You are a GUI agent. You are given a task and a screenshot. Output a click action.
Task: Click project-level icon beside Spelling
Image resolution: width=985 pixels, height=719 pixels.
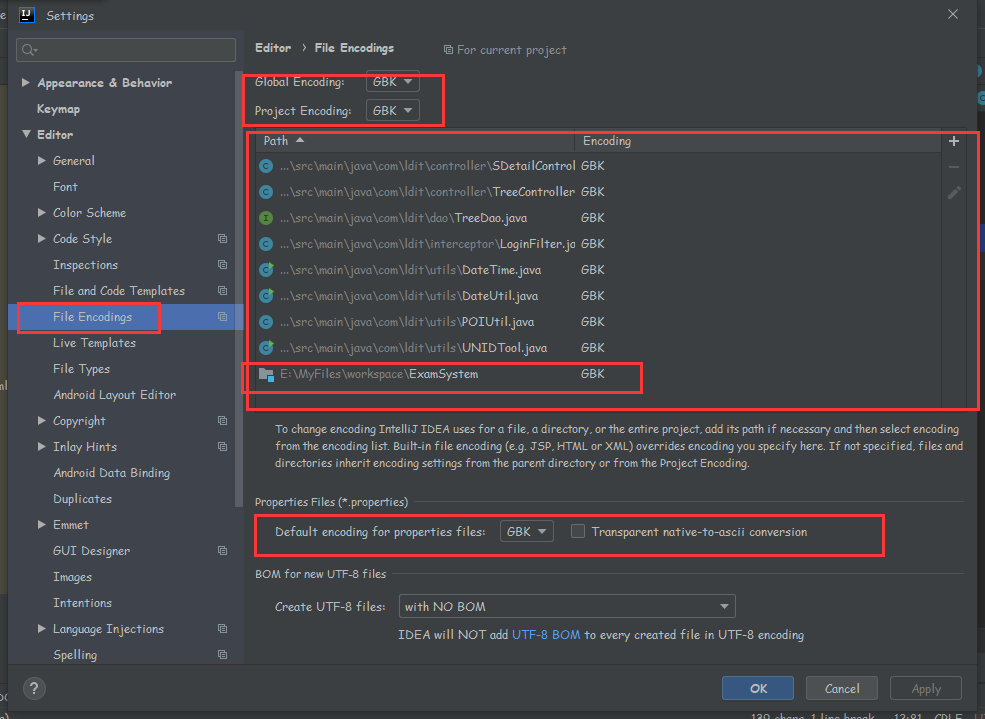click(222, 654)
